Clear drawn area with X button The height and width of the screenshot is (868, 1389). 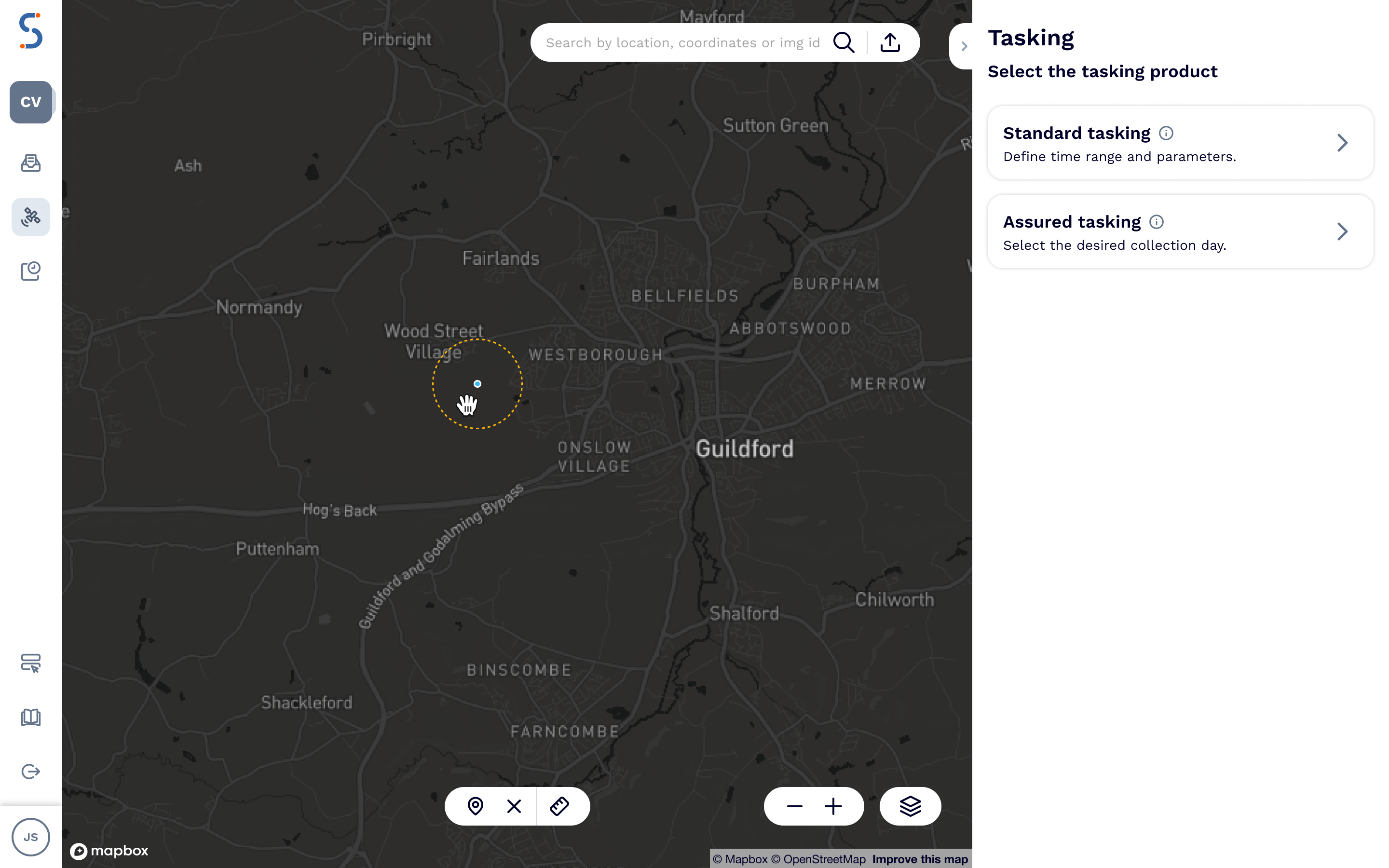(x=514, y=806)
